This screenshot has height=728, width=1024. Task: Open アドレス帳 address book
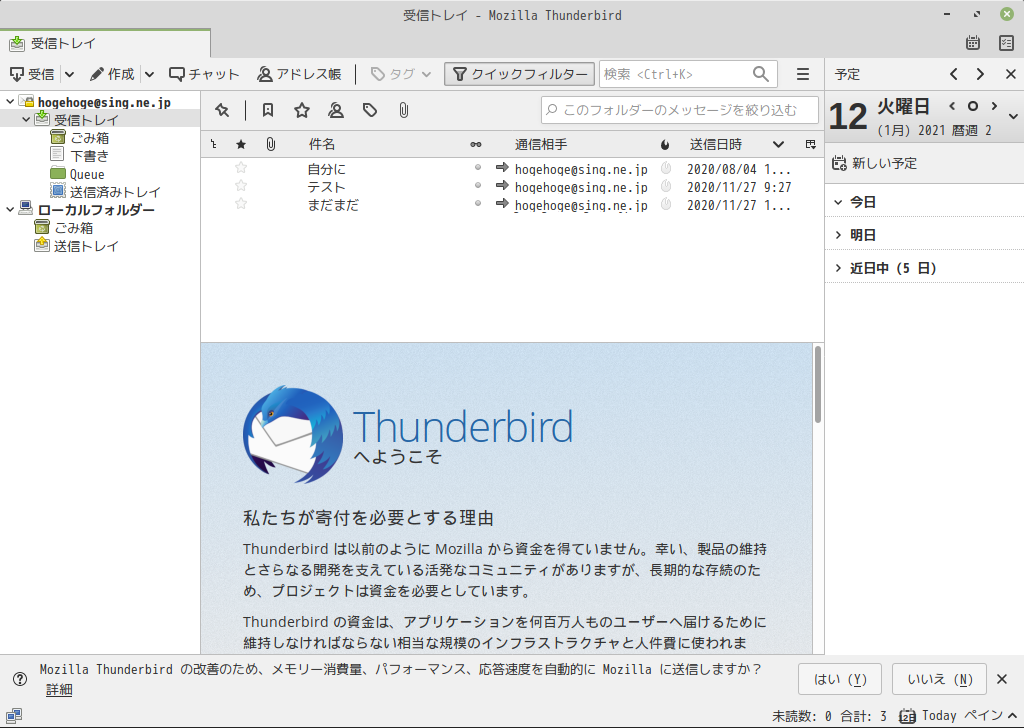tap(299, 74)
